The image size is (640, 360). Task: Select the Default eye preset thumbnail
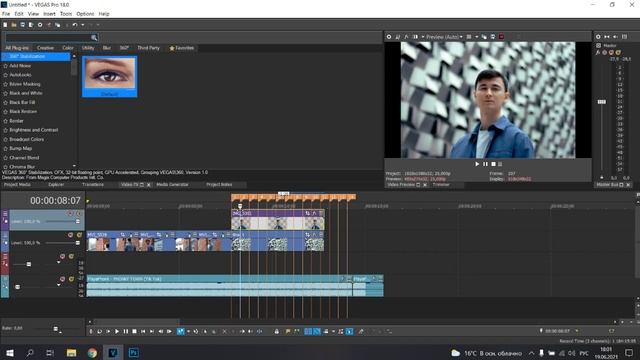[110, 77]
